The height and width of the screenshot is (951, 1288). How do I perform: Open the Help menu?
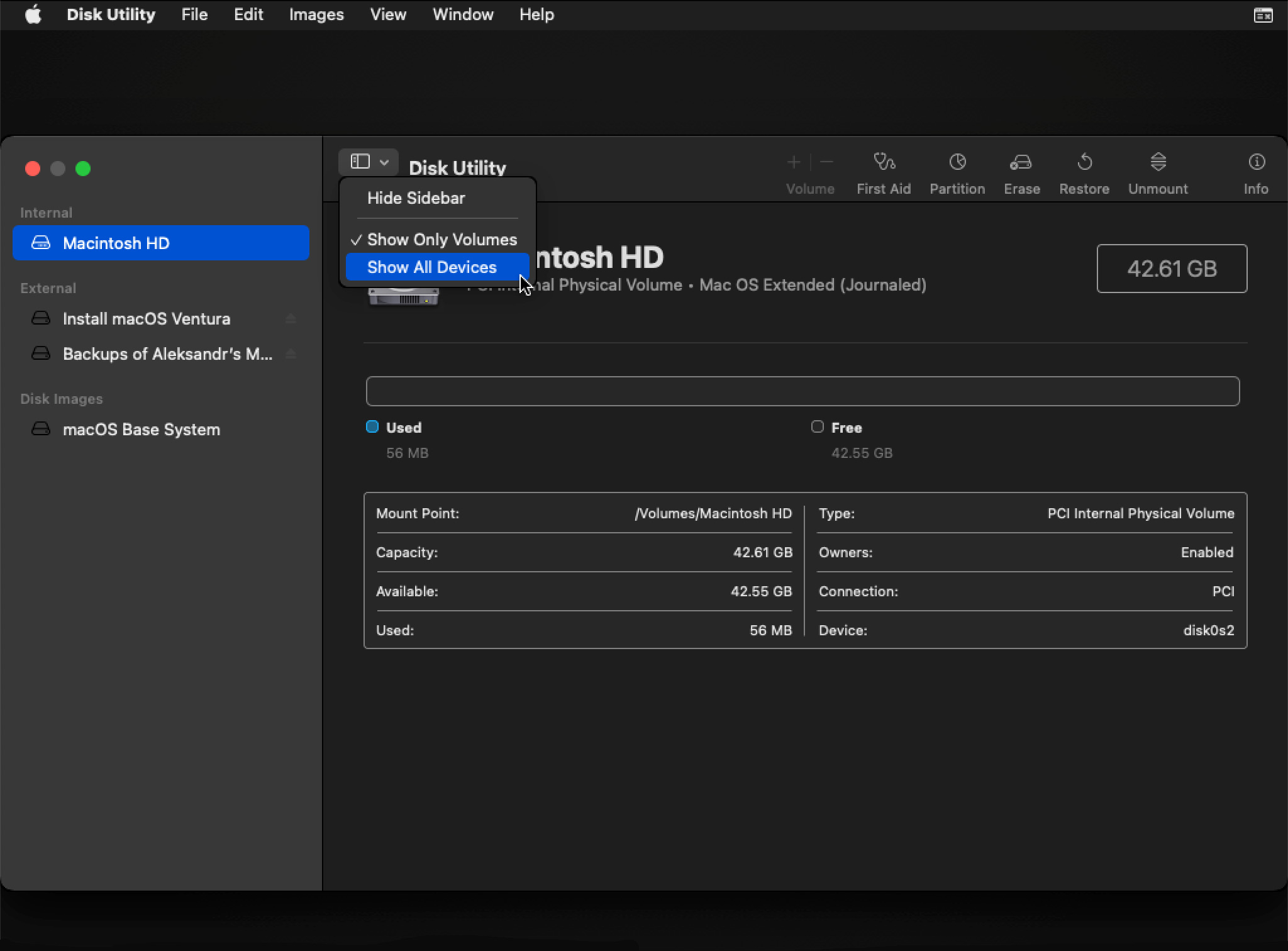click(536, 14)
